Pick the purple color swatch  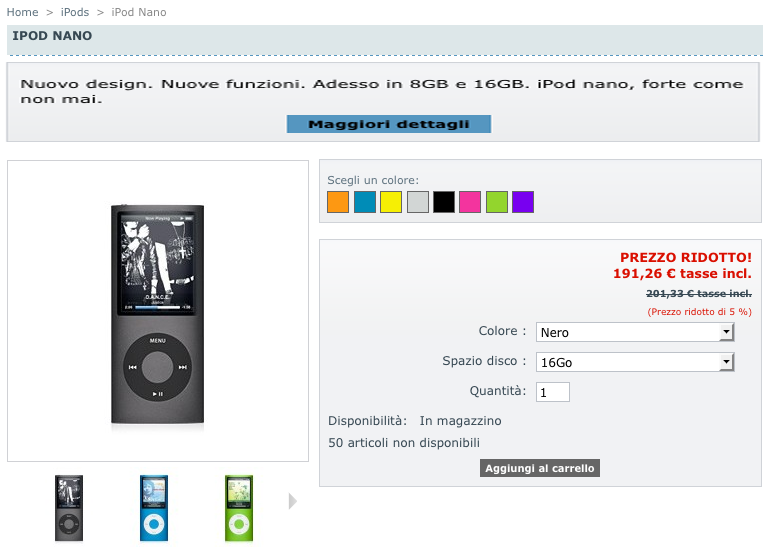click(523, 202)
